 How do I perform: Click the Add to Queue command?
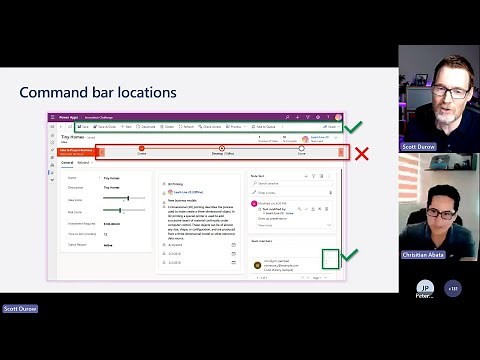point(263,127)
